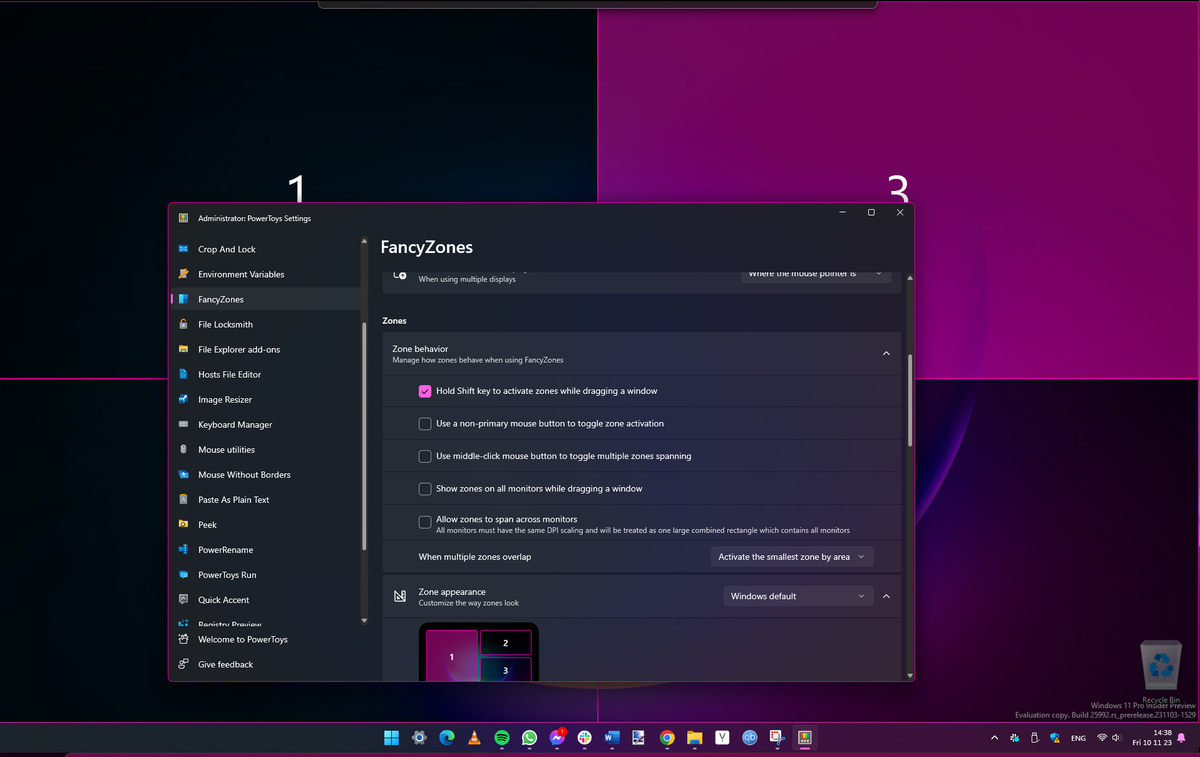Image resolution: width=1200 pixels, height=757 pixels.
Task: Click Give feedback
Action: (x=226, y=664)
